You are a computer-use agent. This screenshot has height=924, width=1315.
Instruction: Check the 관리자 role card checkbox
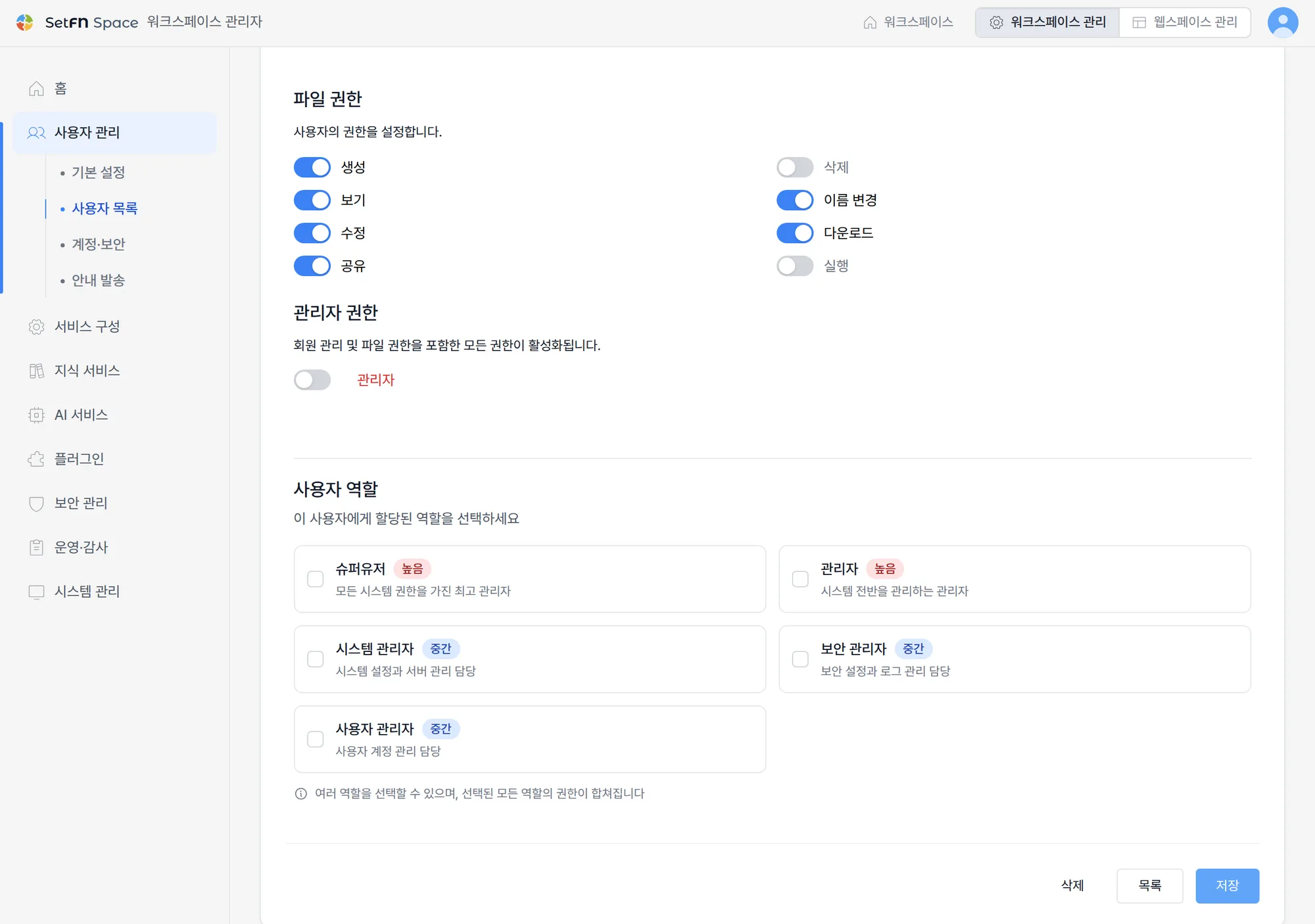800,579
